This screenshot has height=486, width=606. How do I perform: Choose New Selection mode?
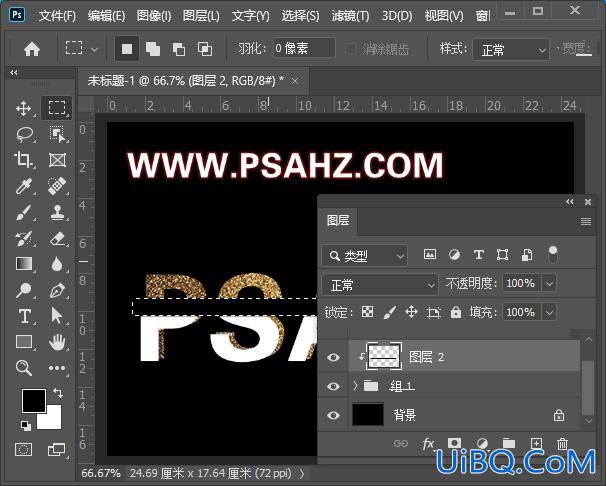127,49
